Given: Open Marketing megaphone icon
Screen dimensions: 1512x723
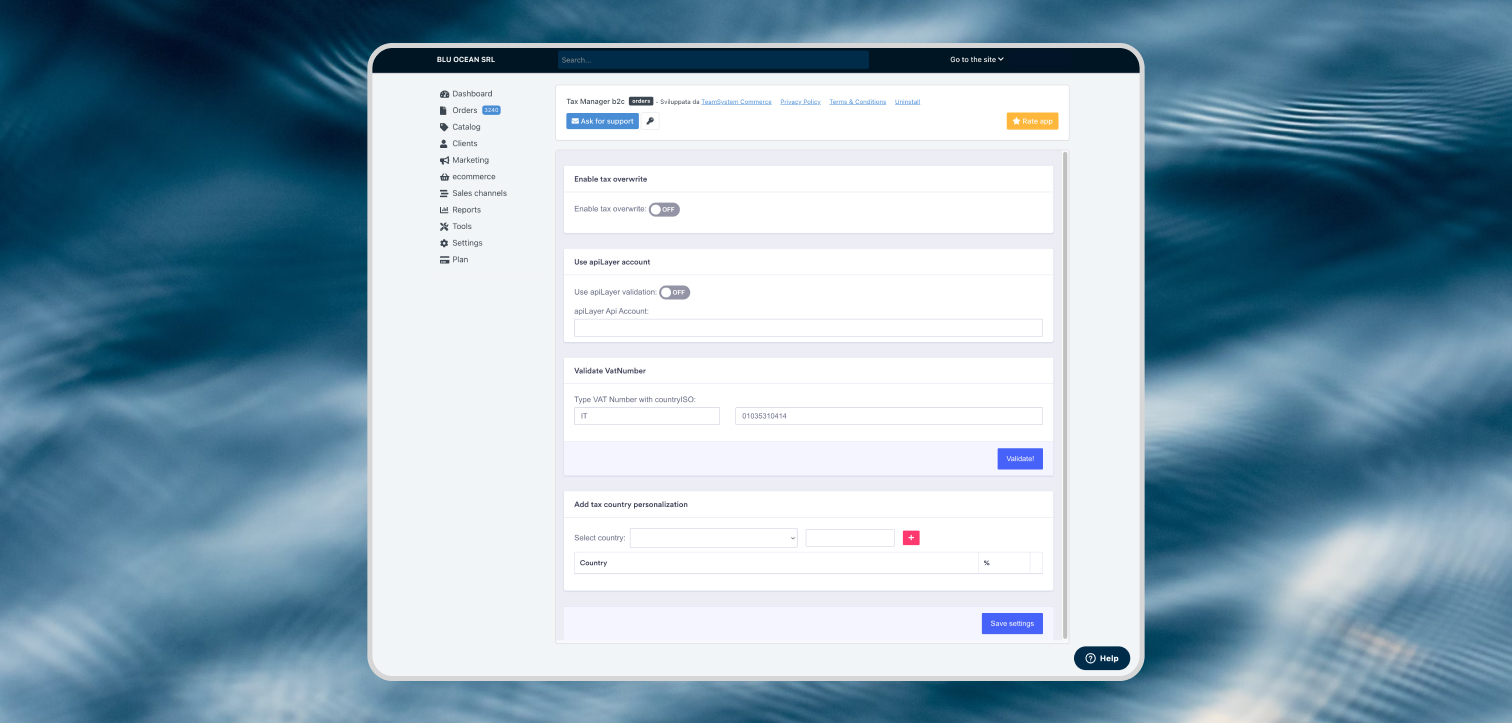Looking at the screenshot, I should [444, 160].
